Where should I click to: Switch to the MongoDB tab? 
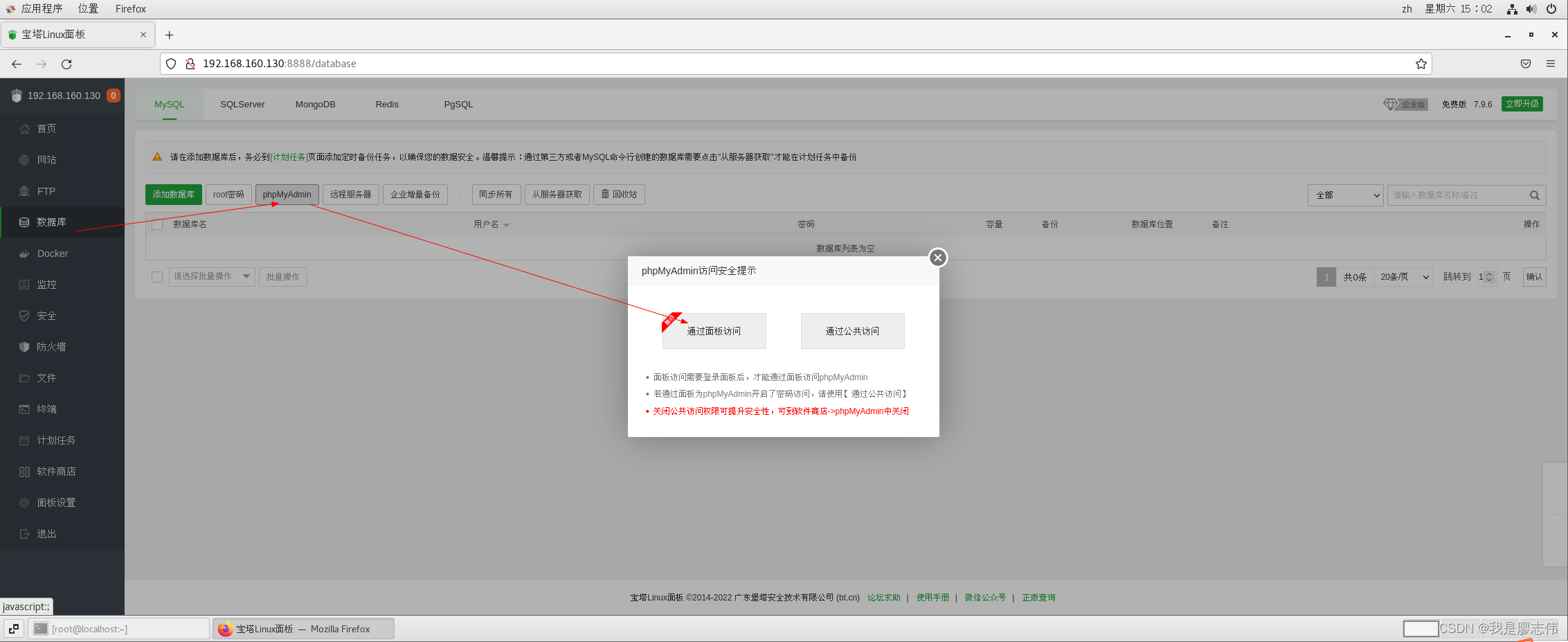(x=316, y=105)
